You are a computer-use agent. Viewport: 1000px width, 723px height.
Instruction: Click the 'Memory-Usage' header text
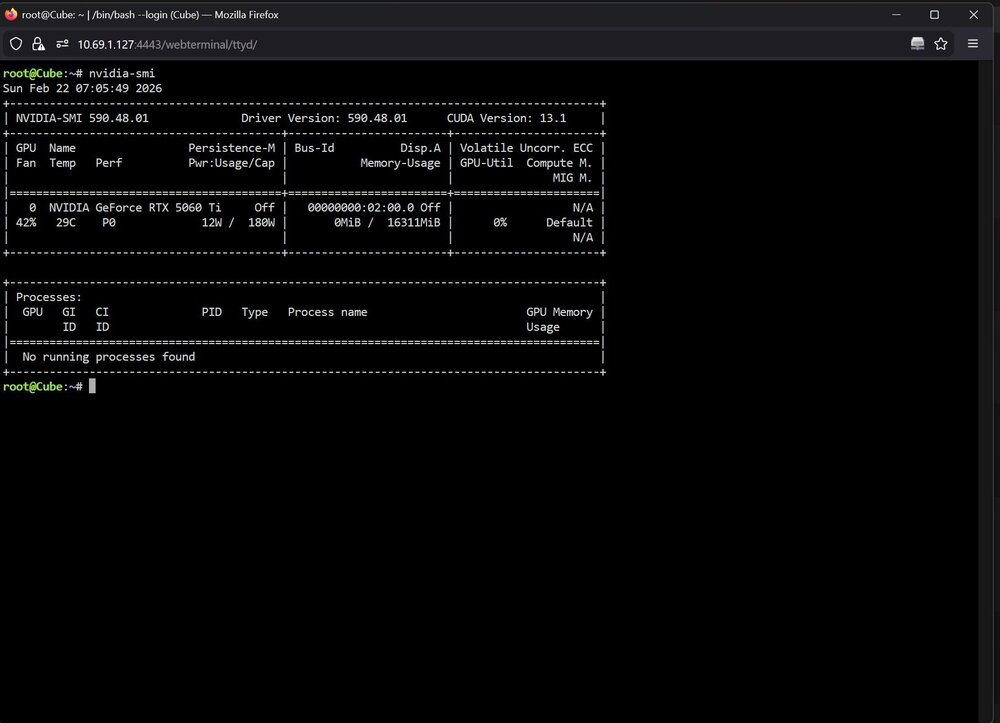(x=400, y=163)
